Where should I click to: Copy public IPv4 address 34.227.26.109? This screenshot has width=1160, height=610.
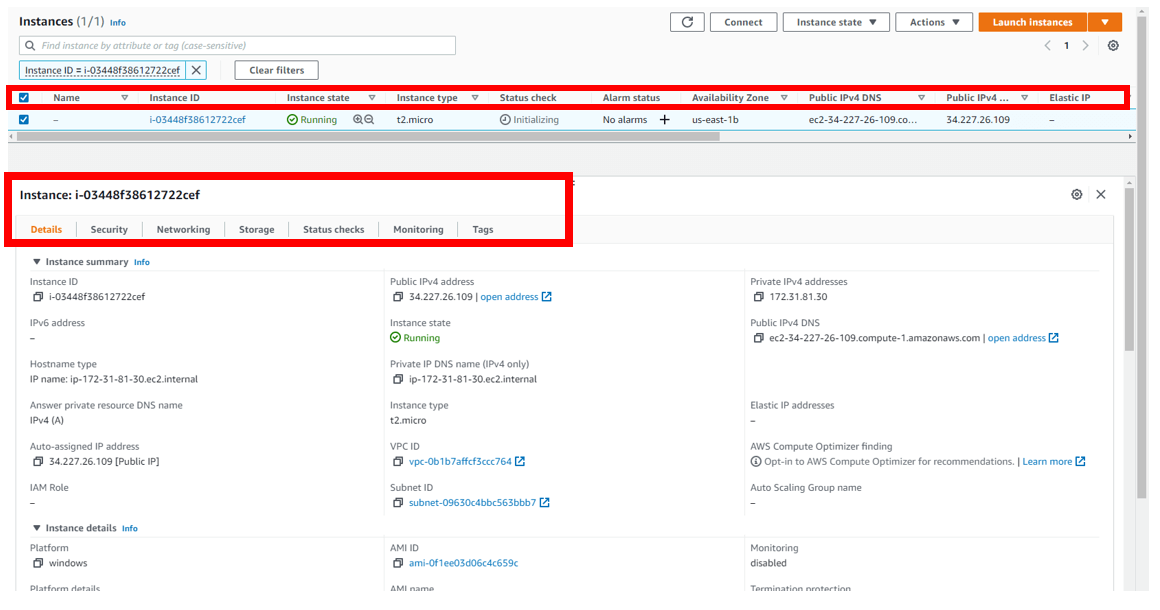pyautogui.click(x=398, y=296)
